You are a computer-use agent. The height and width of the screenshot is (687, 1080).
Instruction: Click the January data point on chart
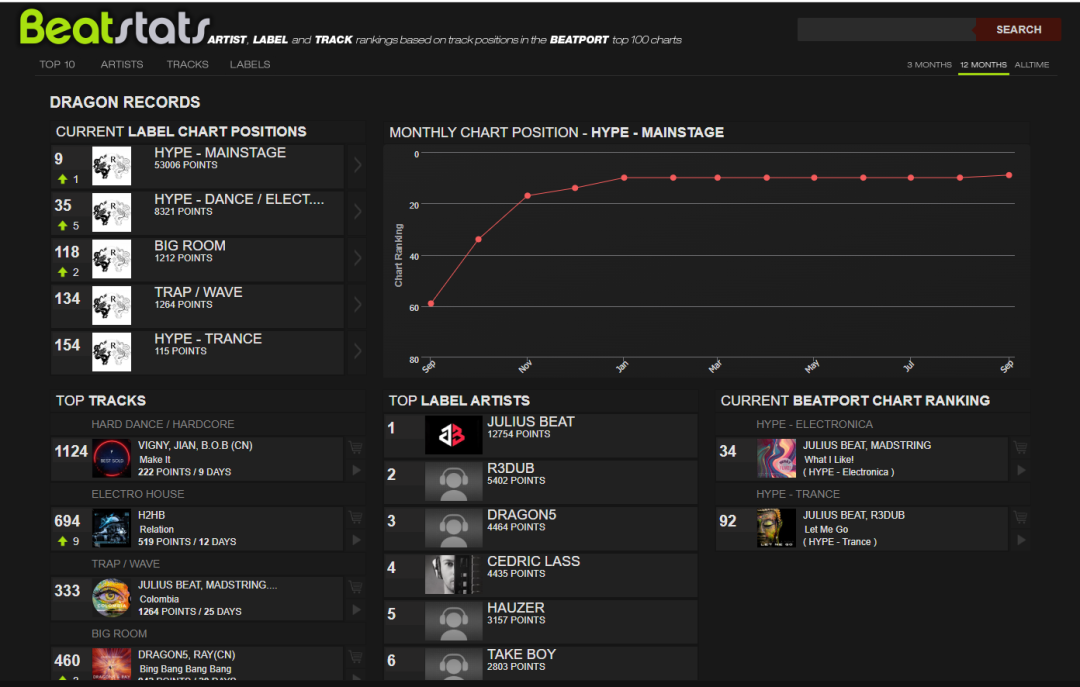click(624, 178)
